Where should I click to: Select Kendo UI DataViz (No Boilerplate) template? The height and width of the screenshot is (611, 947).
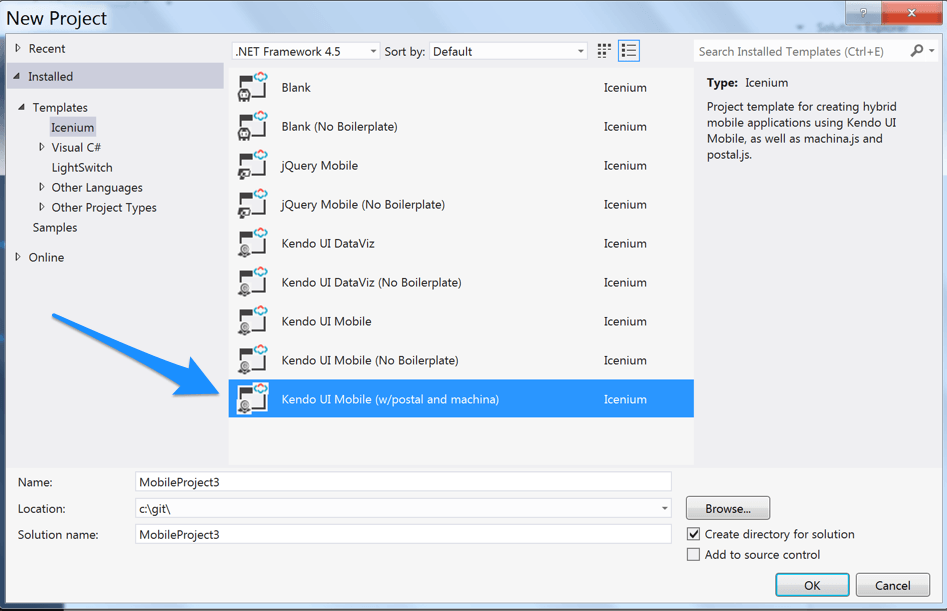click(461, 282)
